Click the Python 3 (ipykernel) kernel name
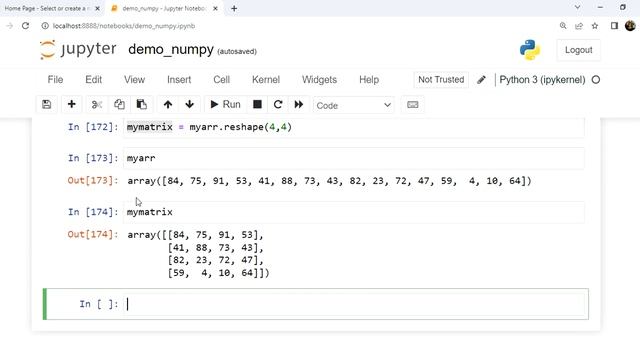The width and height of the screenshot is (640, 360). [542, 80]
